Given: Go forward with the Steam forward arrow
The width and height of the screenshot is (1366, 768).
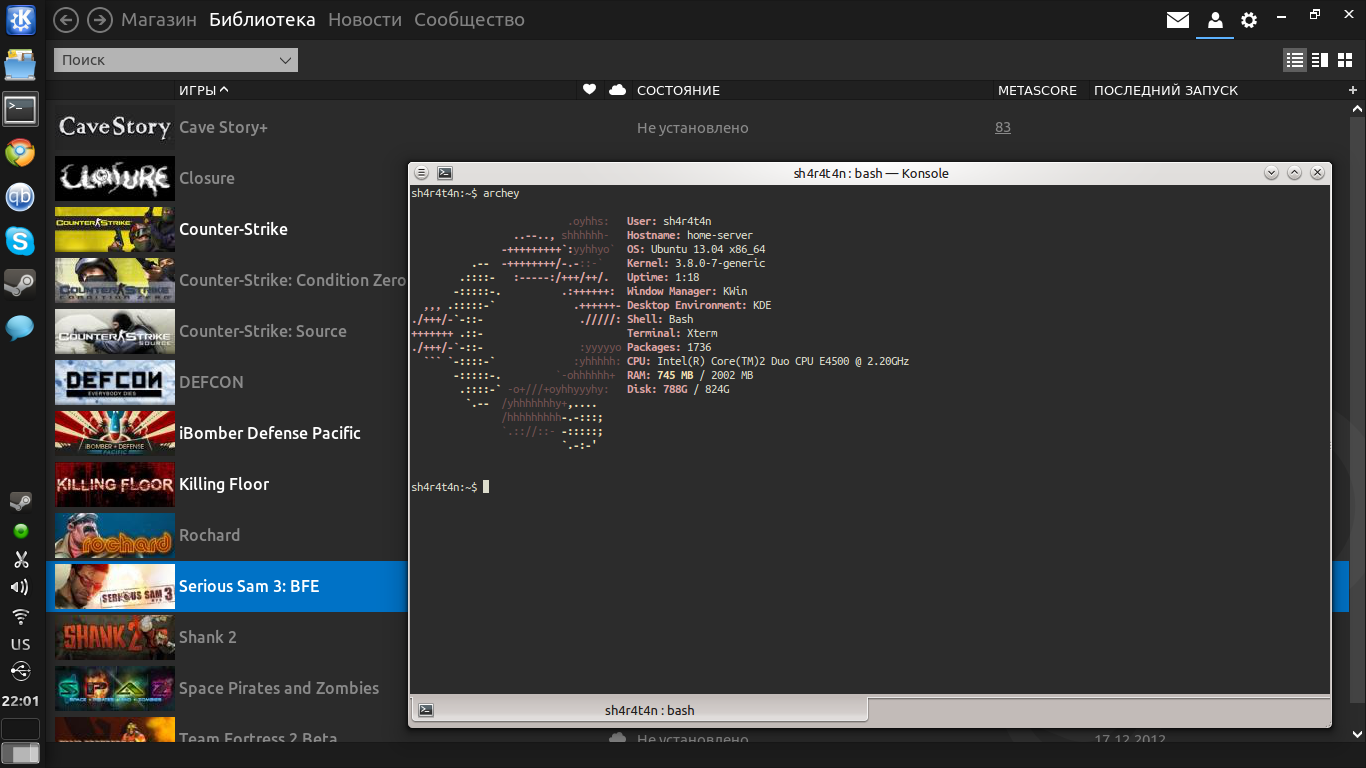Looking at the screenshot, I should click(100, 19).
